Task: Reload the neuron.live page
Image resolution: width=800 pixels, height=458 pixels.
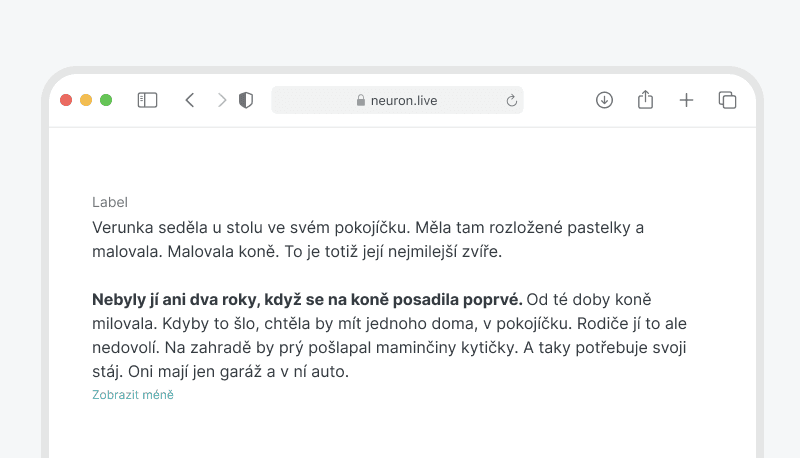Action: (x=512, y=101)
